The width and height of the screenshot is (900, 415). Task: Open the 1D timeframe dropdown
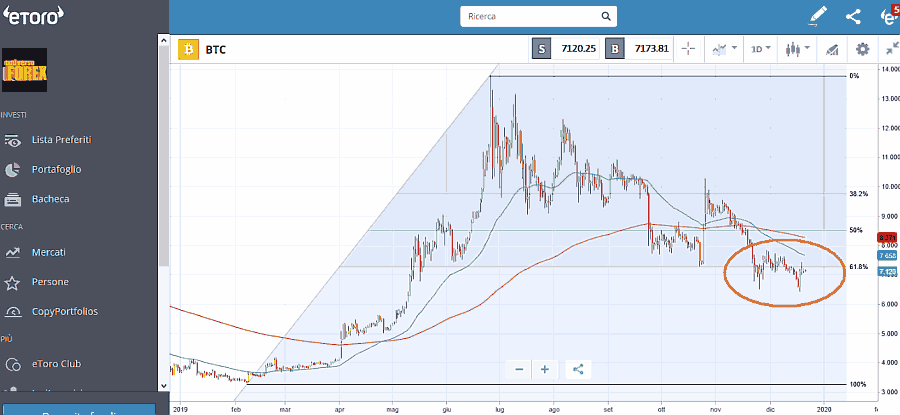tap(762, 48)
